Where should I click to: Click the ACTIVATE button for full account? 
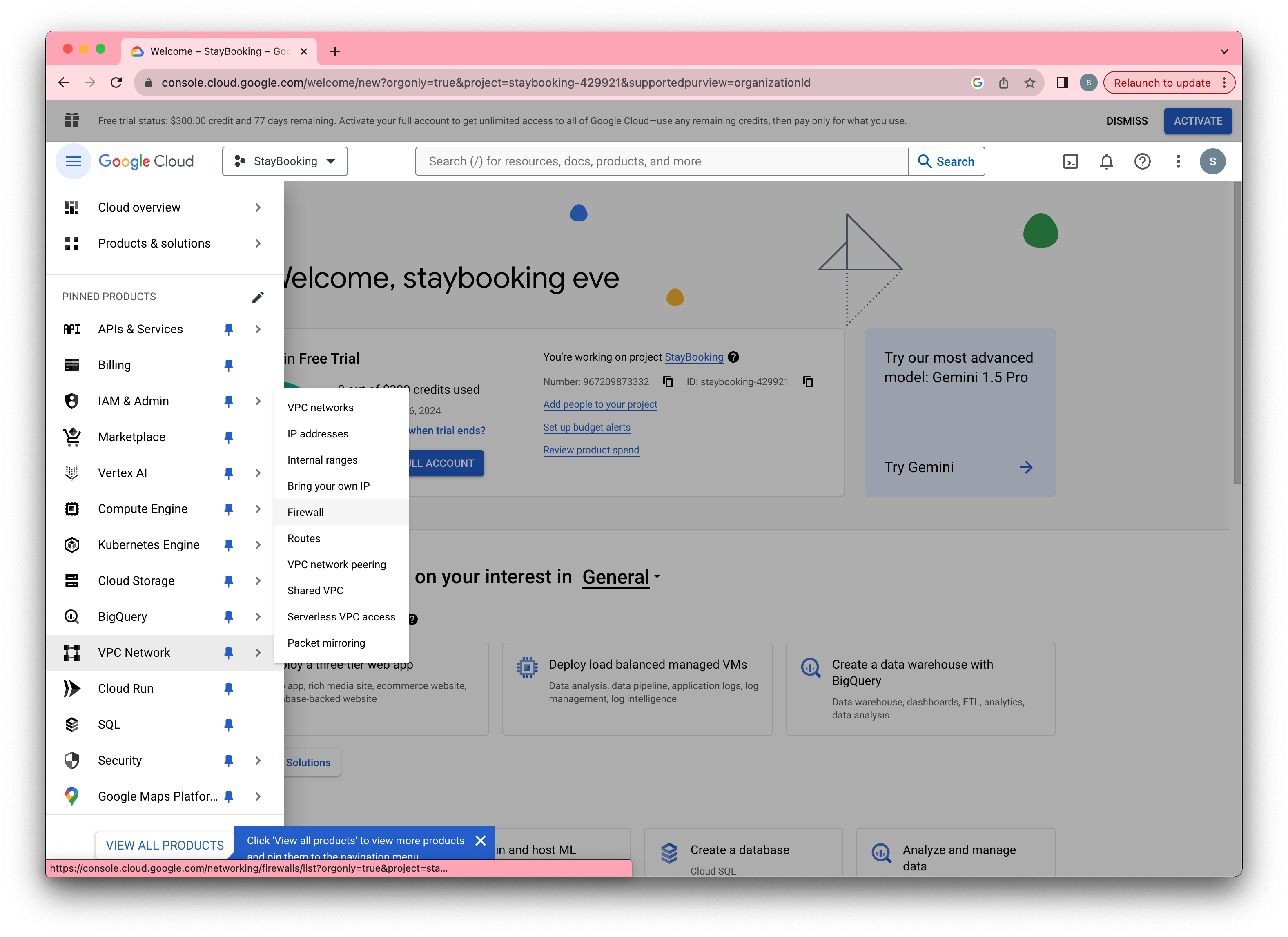[x=1197, y=120]
